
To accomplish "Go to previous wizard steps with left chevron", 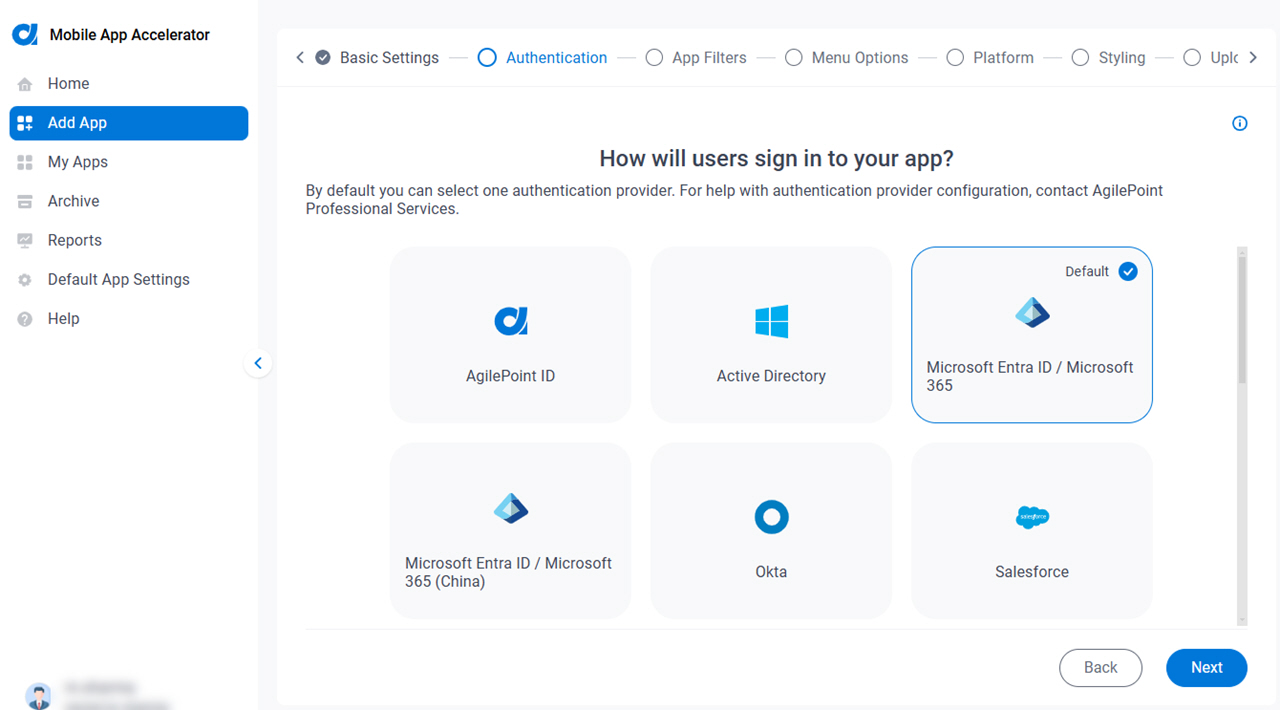I will click(x=300, y=58).
